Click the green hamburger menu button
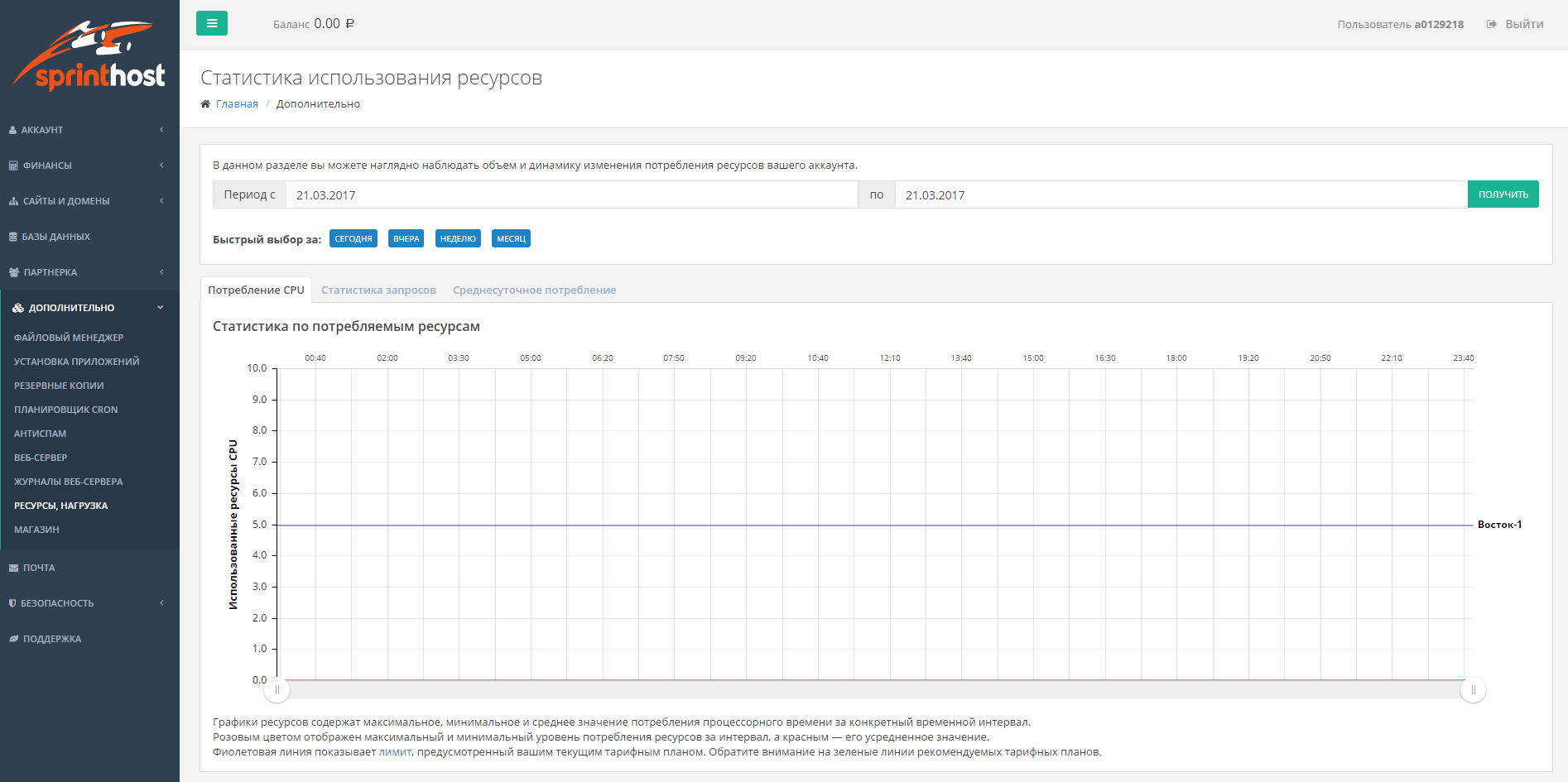This screenshot has height=782, width=1568. coord(211,23)
